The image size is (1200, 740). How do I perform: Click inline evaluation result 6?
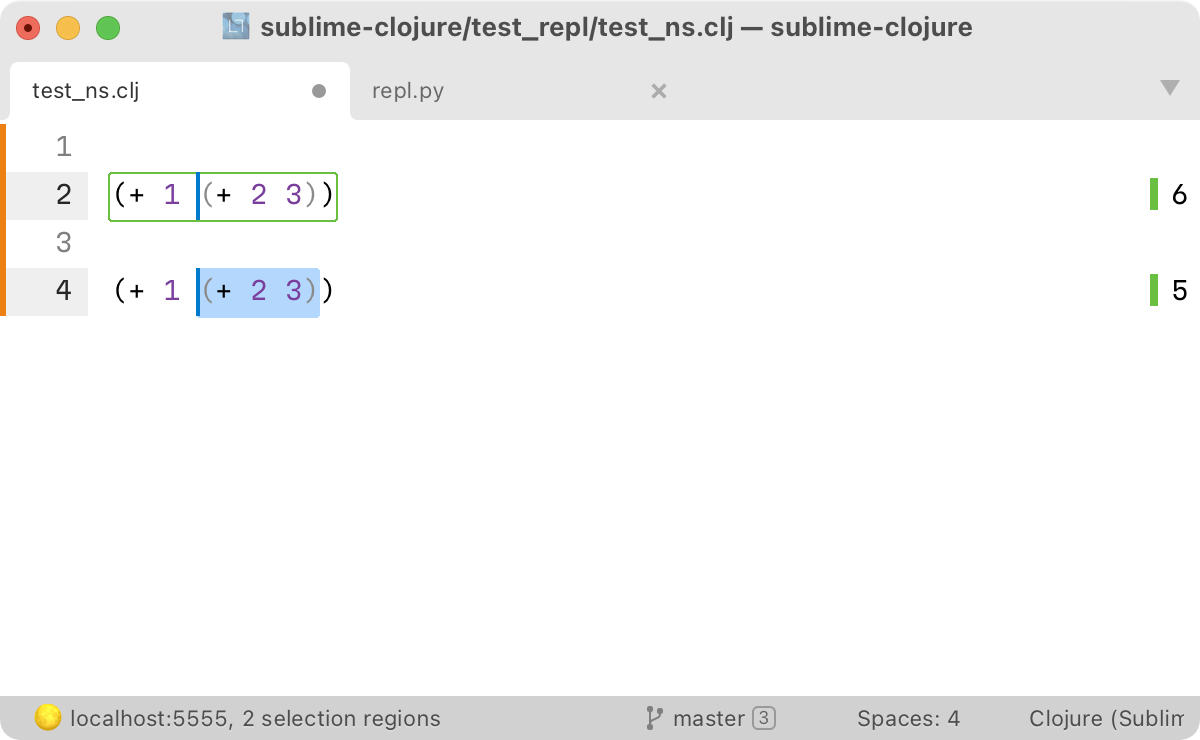1179,195
